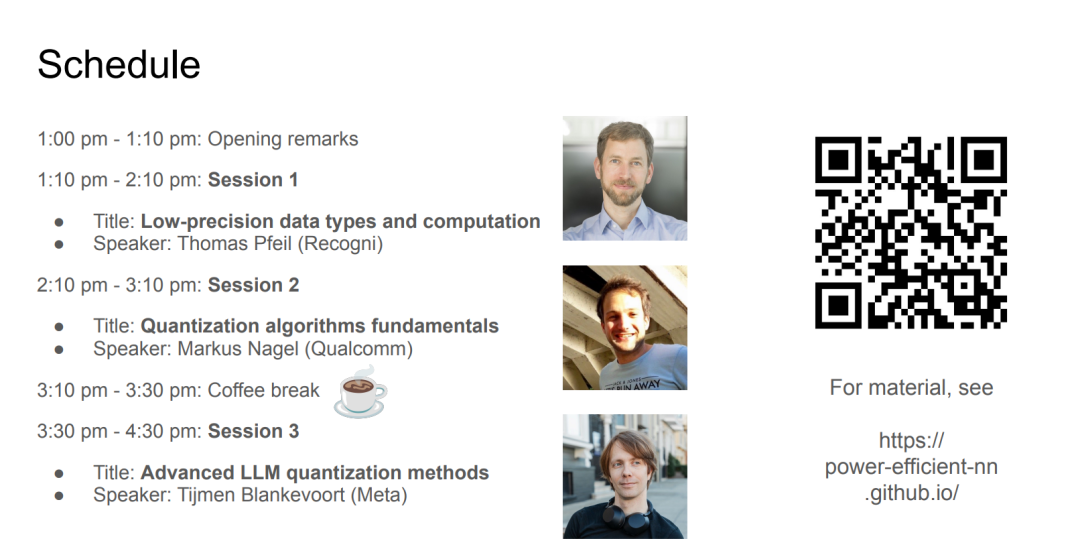Click the Coffee break schedule entry
The image size is (1080, 553).
coord(178,390)
